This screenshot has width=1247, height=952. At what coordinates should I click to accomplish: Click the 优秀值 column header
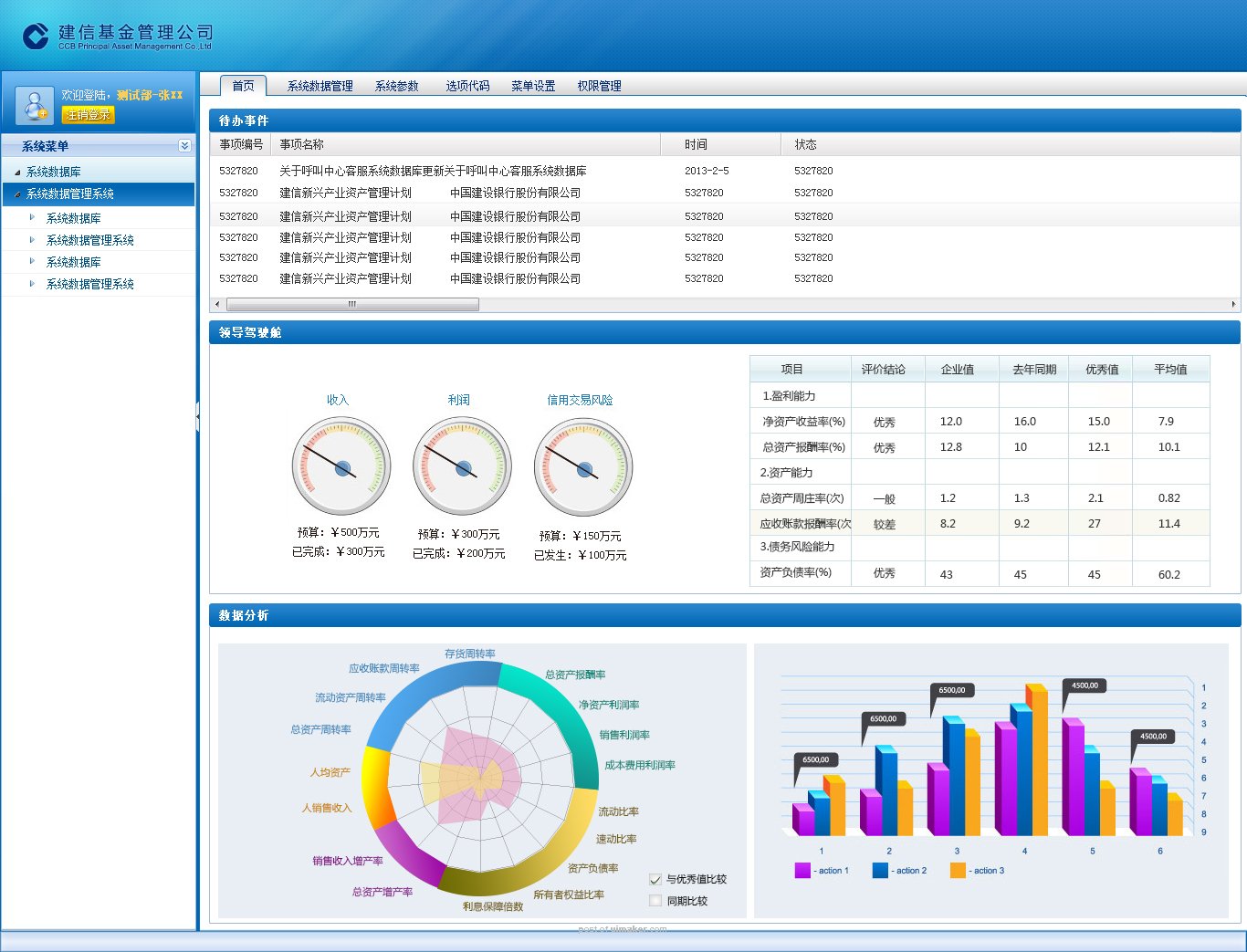click(x=1102, y=370)
